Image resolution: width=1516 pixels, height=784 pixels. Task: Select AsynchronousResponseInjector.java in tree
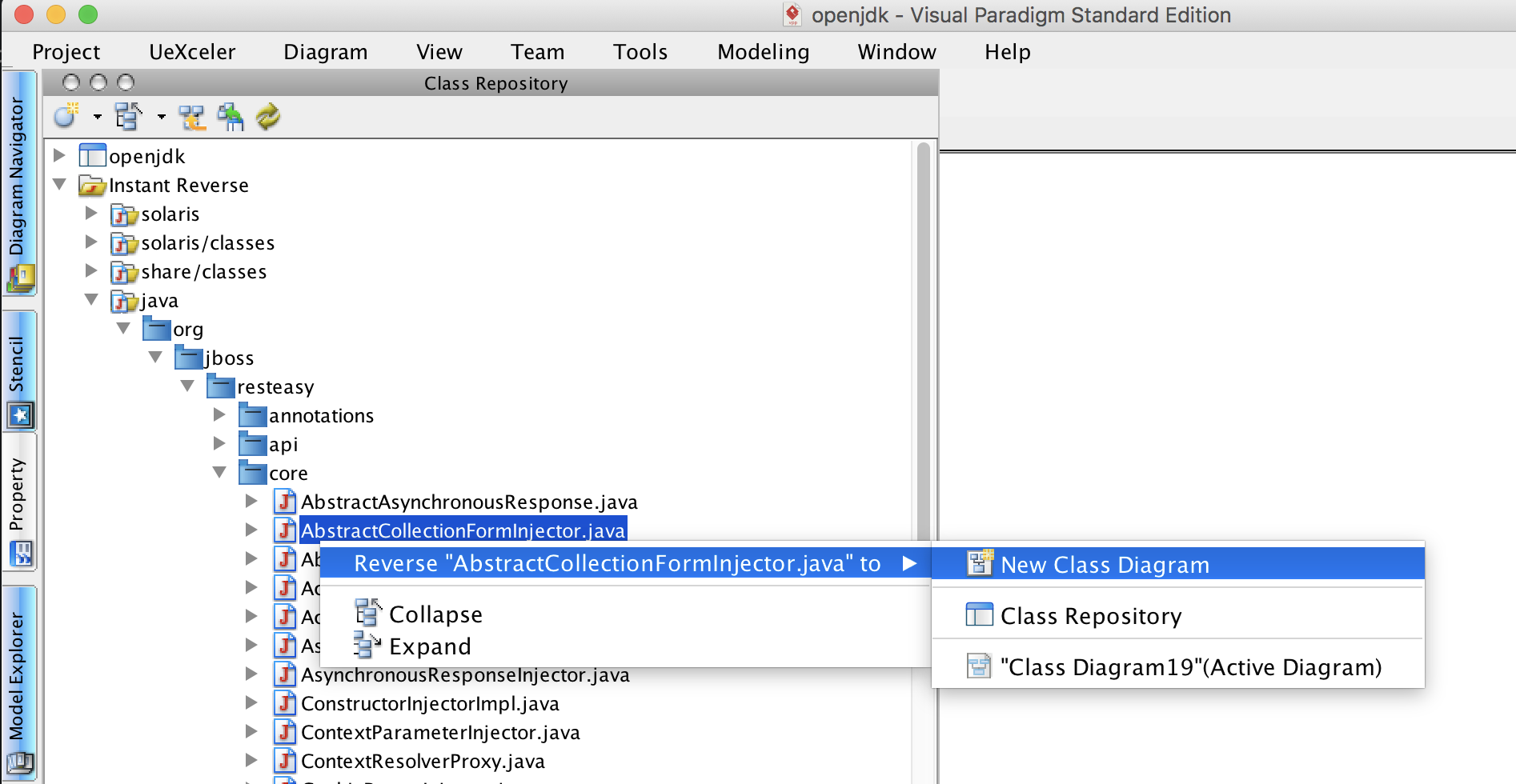[465, 675]
